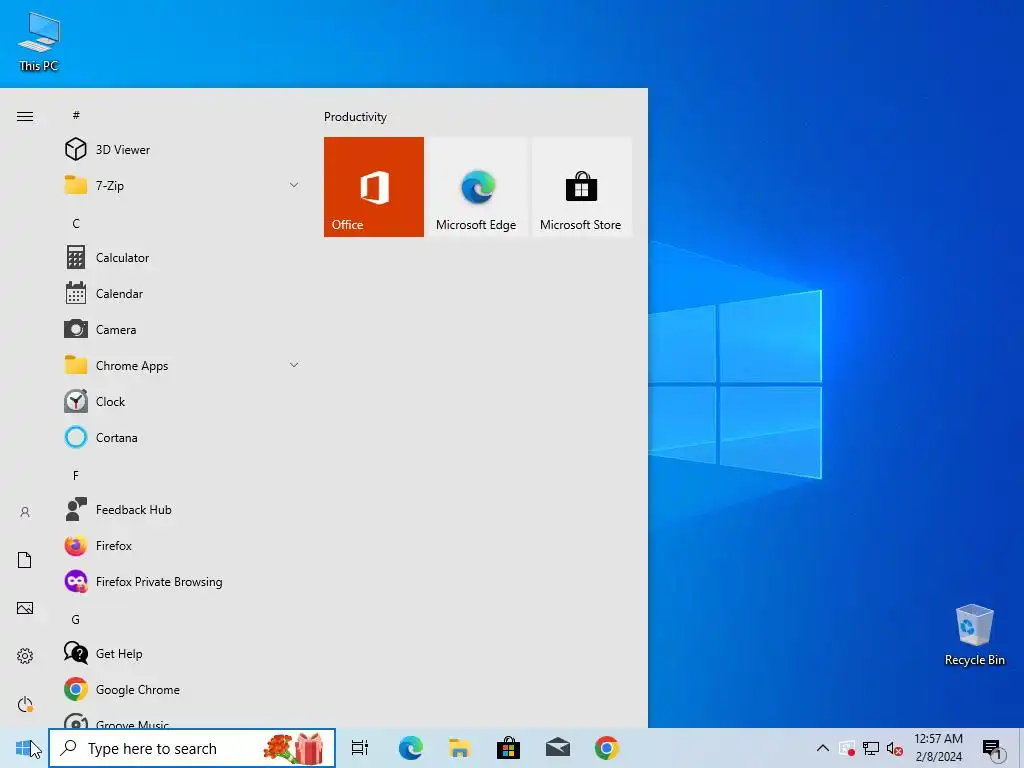Click the muted volume icon
The image size is (1024, 768).
point(895,748)
